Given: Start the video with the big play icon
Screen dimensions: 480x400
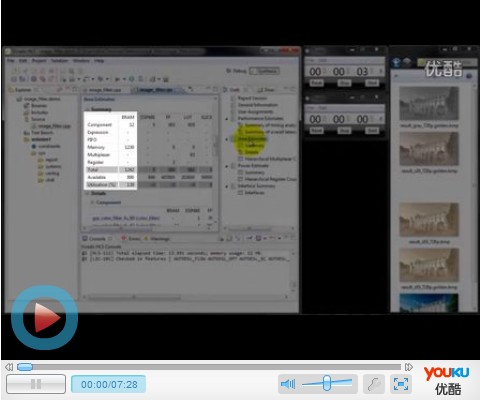Looking at the screenshot, I should [44, 317].
